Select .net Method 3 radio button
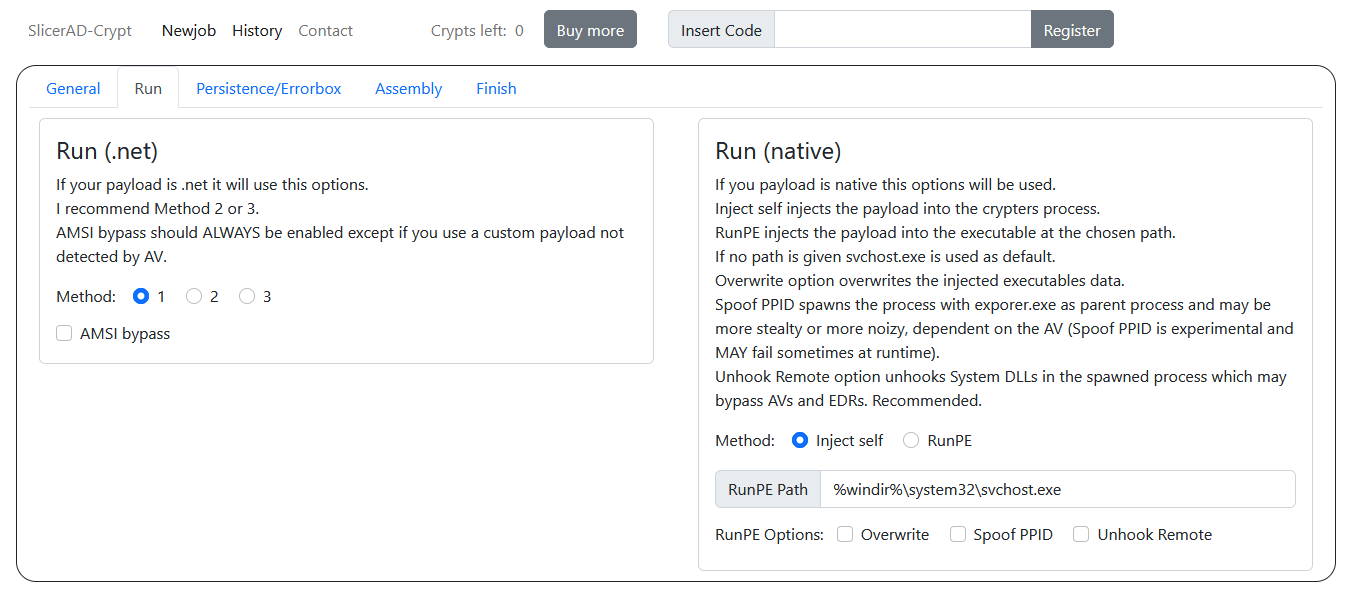Image resolution: width=1349 pixels, height=593 pixels. pyautogui.click(x=247, y=296)
